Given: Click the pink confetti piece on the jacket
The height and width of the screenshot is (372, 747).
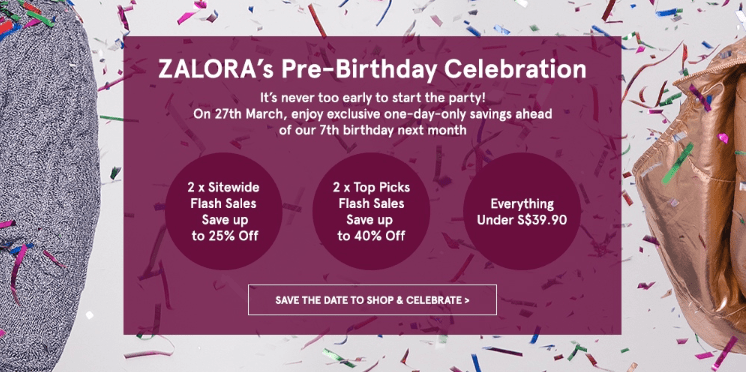Looking at the screenshot, I should point(723,138).
